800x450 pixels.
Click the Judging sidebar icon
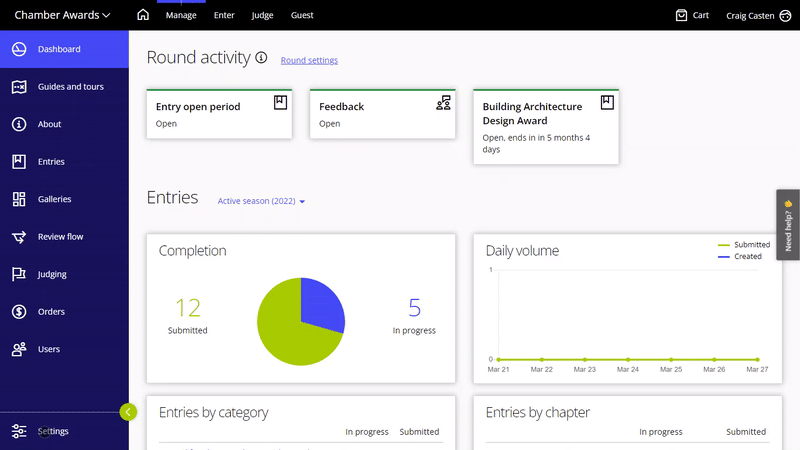click(18, 274)
